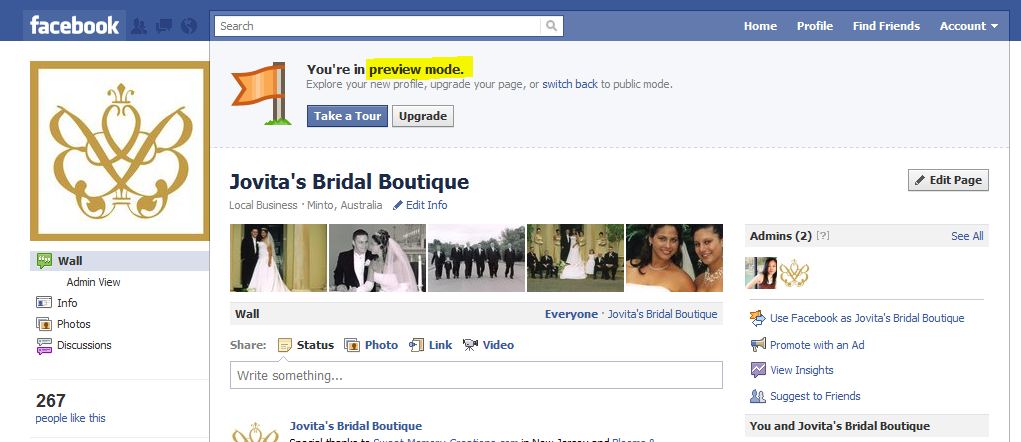Click the Status note icon in Share row

[x=285, y=345]
